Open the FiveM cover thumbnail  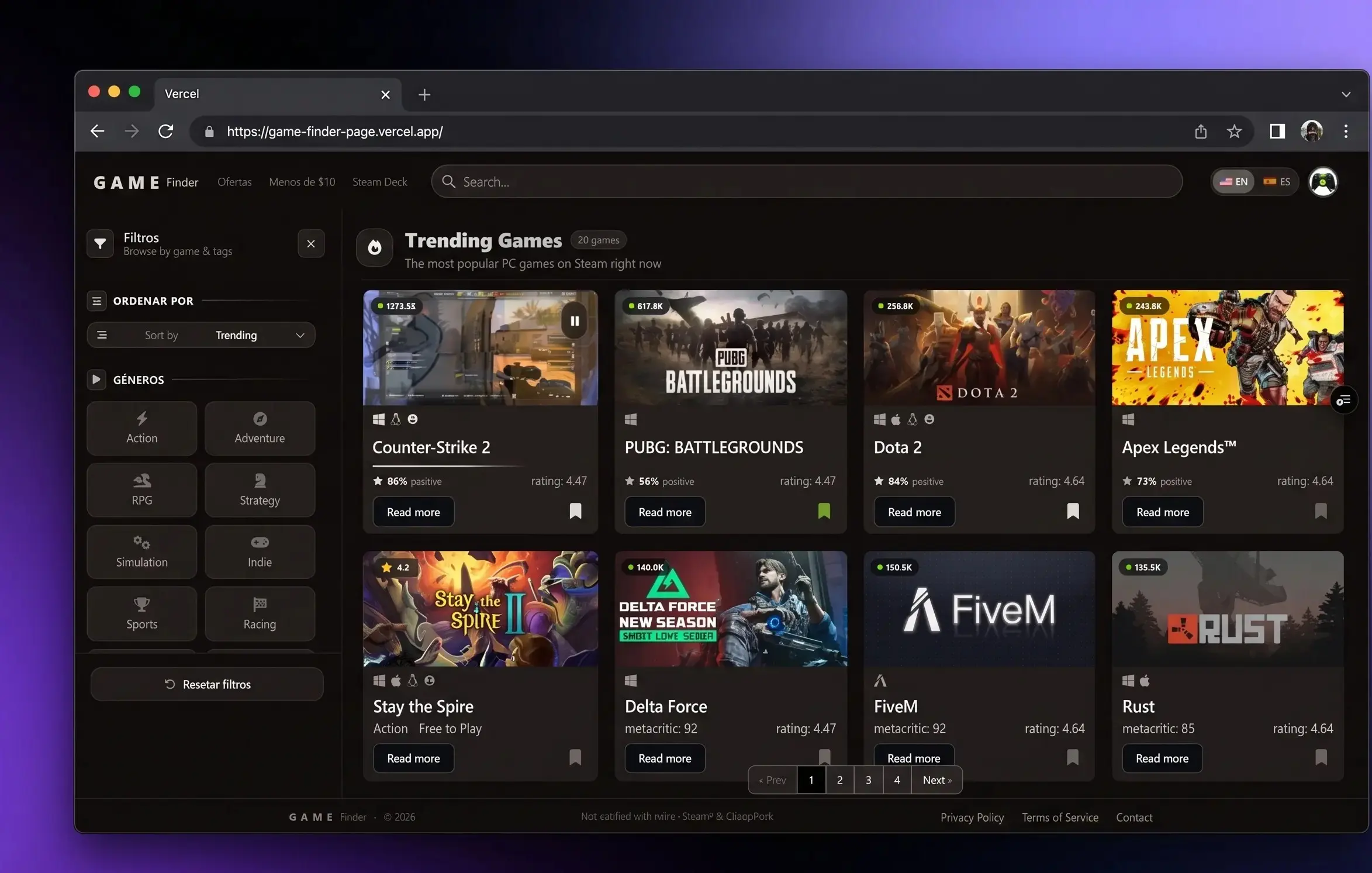[979, 609]
